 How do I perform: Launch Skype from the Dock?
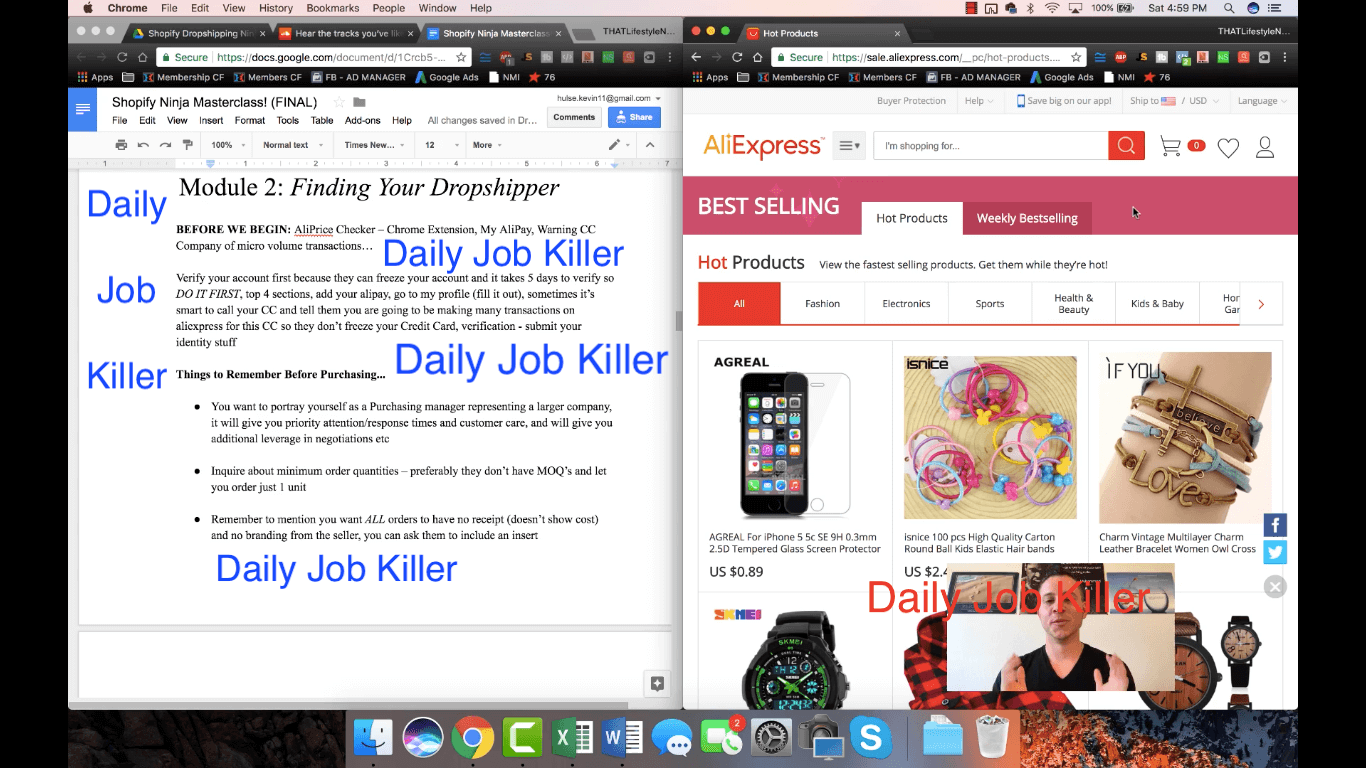[x=871, y=739]
